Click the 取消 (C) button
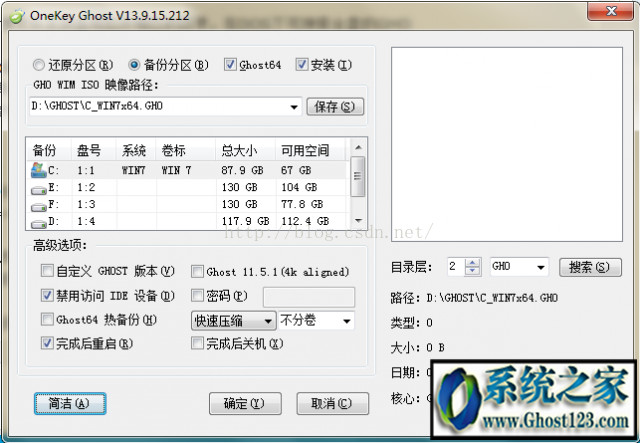Screen dimensions: 640x443 point(333,403)
